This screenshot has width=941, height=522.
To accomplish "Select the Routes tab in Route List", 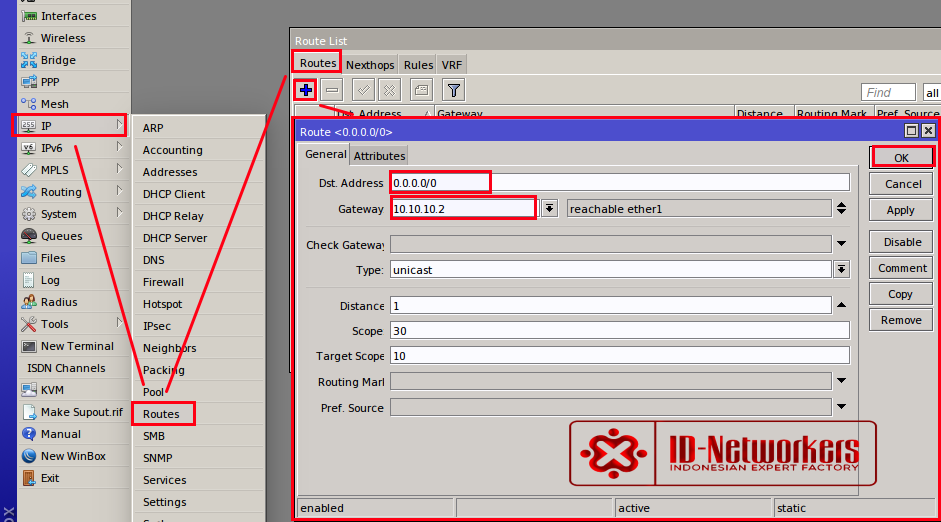I will (x=317, y=63).
